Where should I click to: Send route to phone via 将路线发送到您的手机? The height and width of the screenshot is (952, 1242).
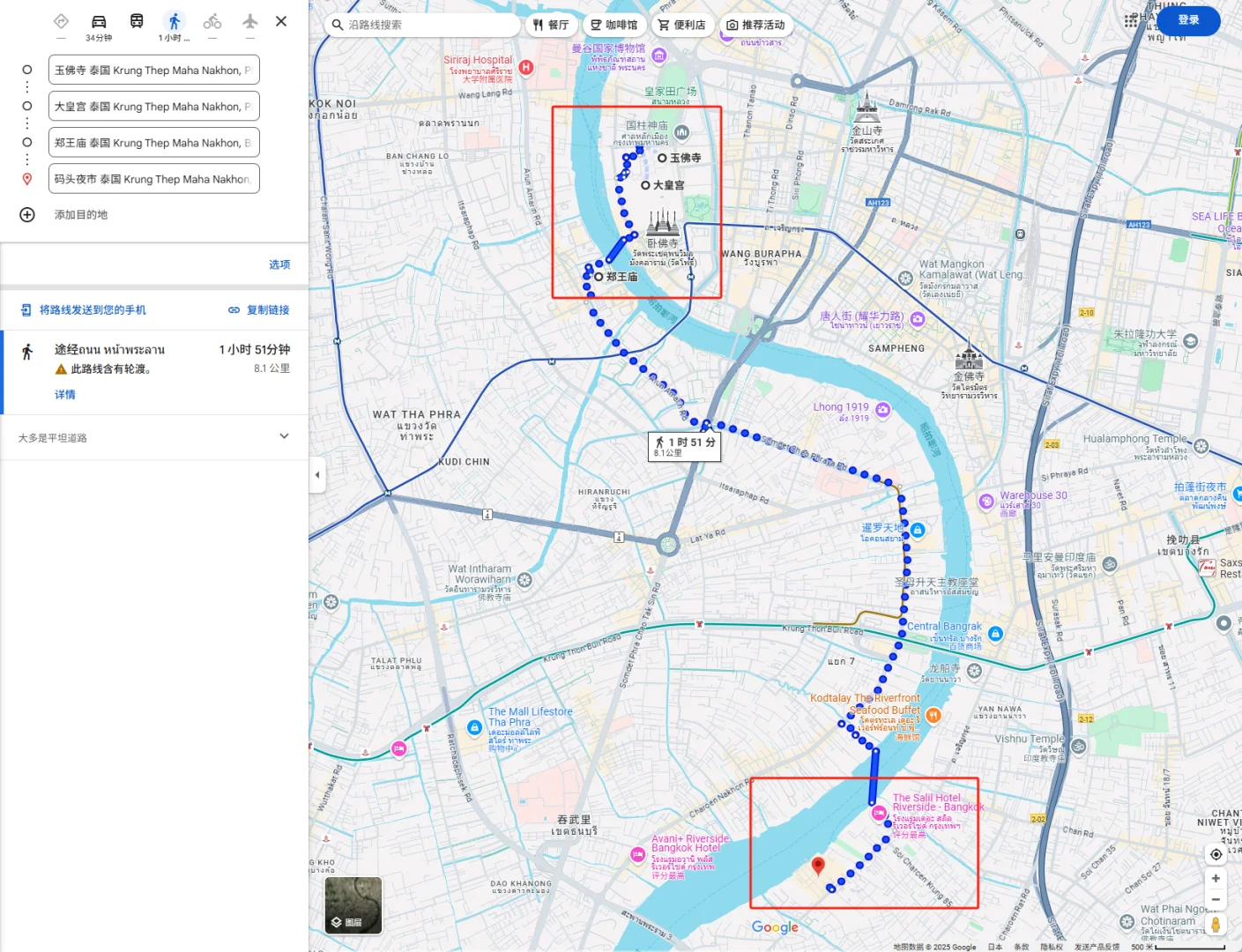[84, 310]
